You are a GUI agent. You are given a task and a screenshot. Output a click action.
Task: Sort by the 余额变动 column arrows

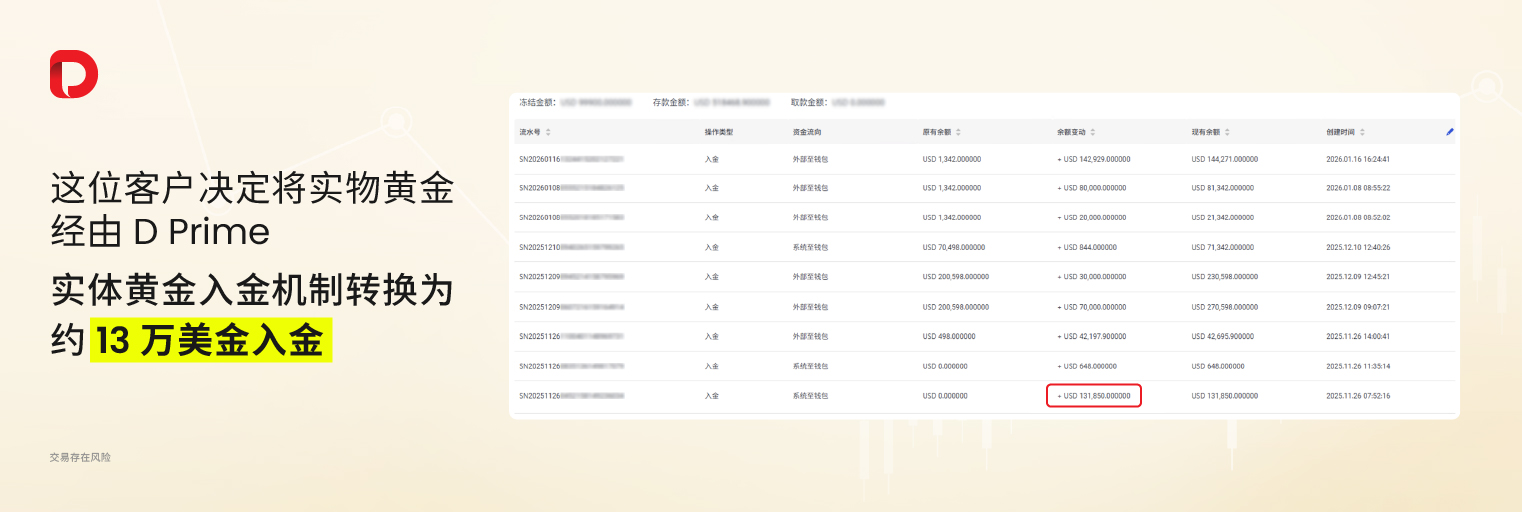(1093, 132)
